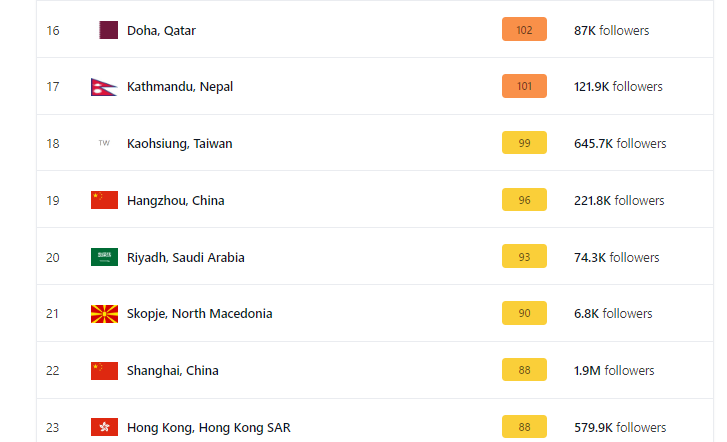The image size is (727, 442).
Task: Click the Taiwan TW flag placeholder
Action: pyautogui.click(x=104, y=143)
